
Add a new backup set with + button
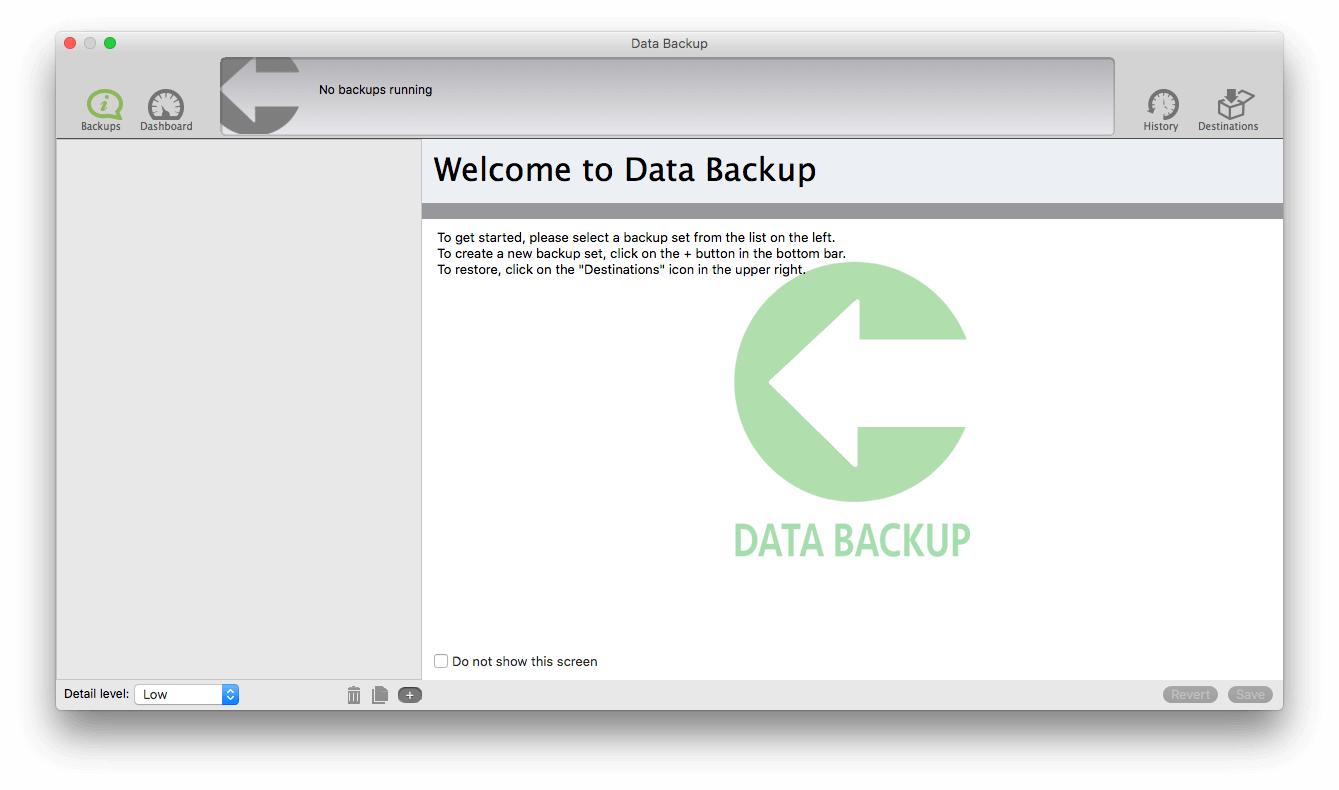[410, 695]
